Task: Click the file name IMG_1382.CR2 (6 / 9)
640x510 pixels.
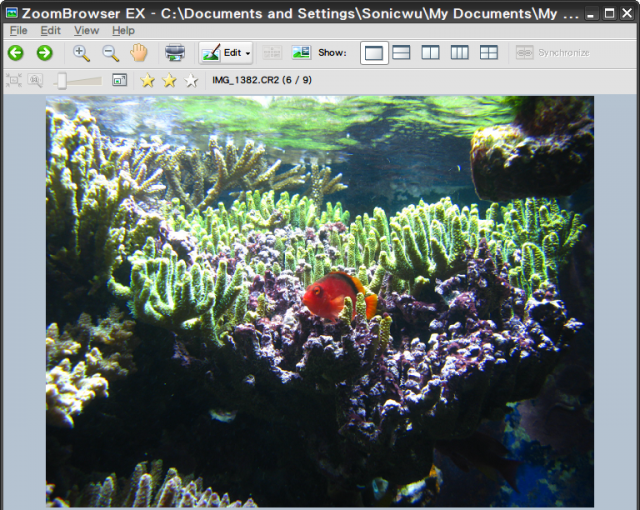Action: 262,80
